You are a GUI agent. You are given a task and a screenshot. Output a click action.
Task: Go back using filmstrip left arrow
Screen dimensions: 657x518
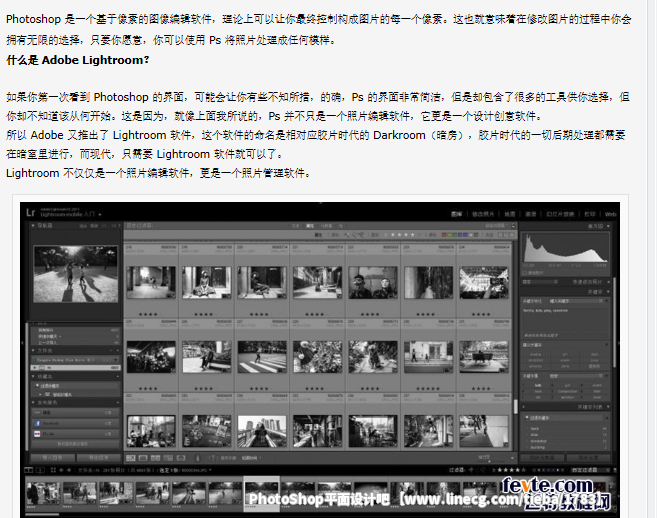coord(62,470)
